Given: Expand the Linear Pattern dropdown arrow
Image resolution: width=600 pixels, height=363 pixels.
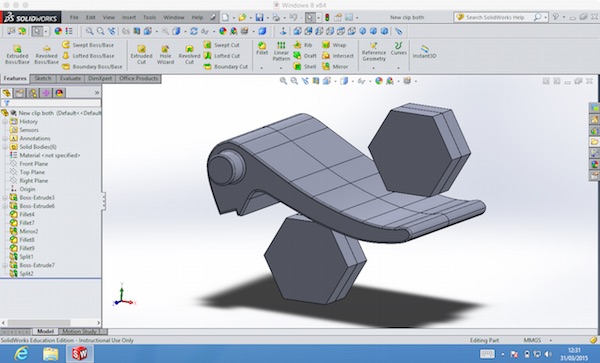Looking at the screenshot, I should pos(281,68).
